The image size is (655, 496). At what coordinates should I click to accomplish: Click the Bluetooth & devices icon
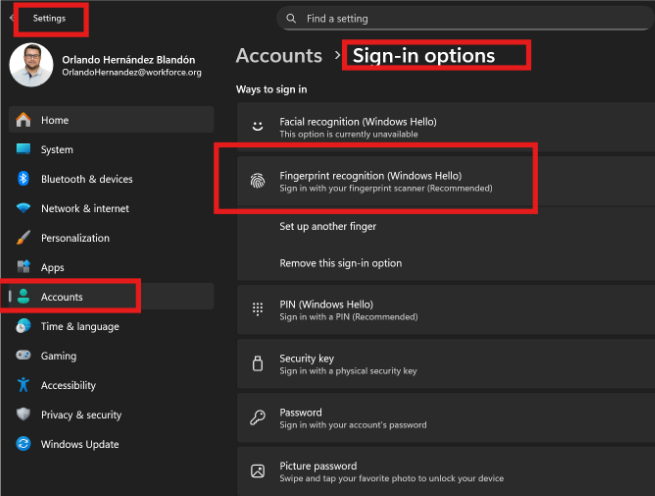[24, 179]
